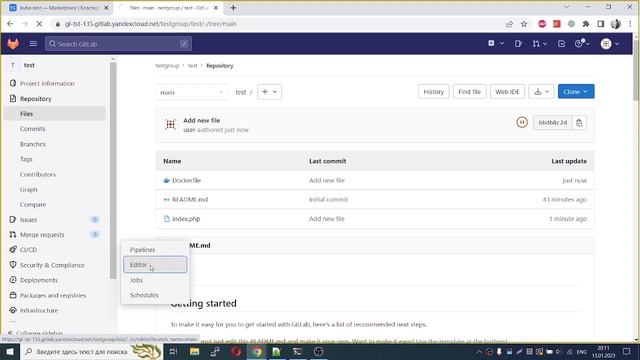Select Files in the sidebar
The width and height of the screenshot is (640, 360).
coord(54,114)
